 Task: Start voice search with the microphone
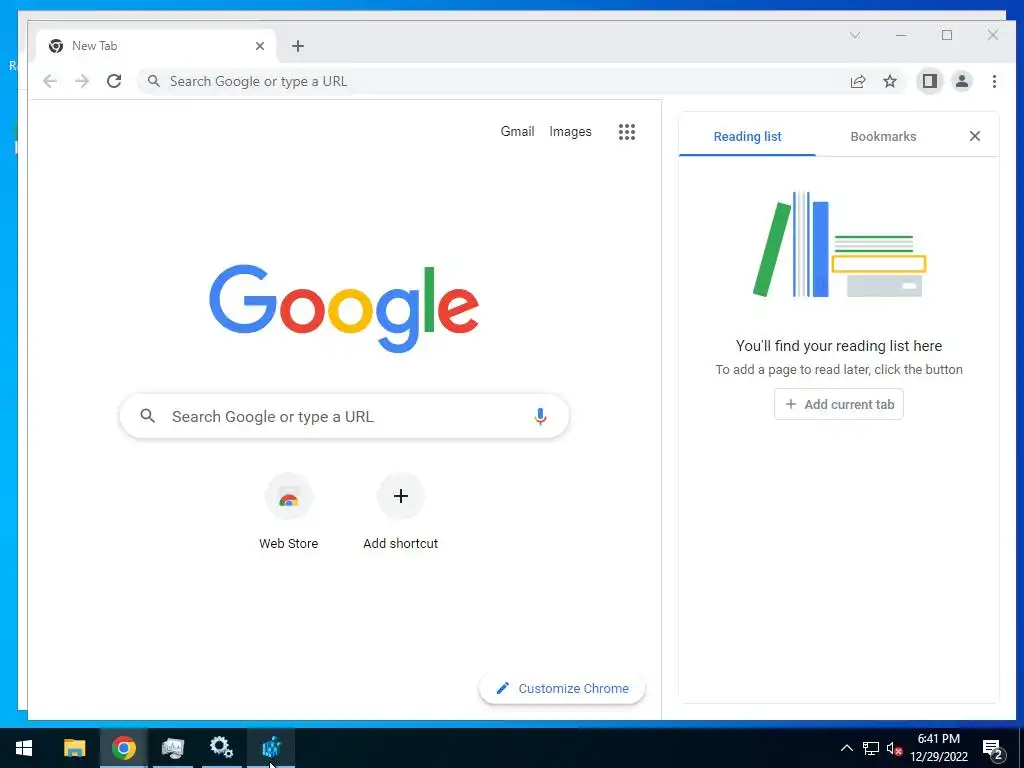tap(540, 416)
